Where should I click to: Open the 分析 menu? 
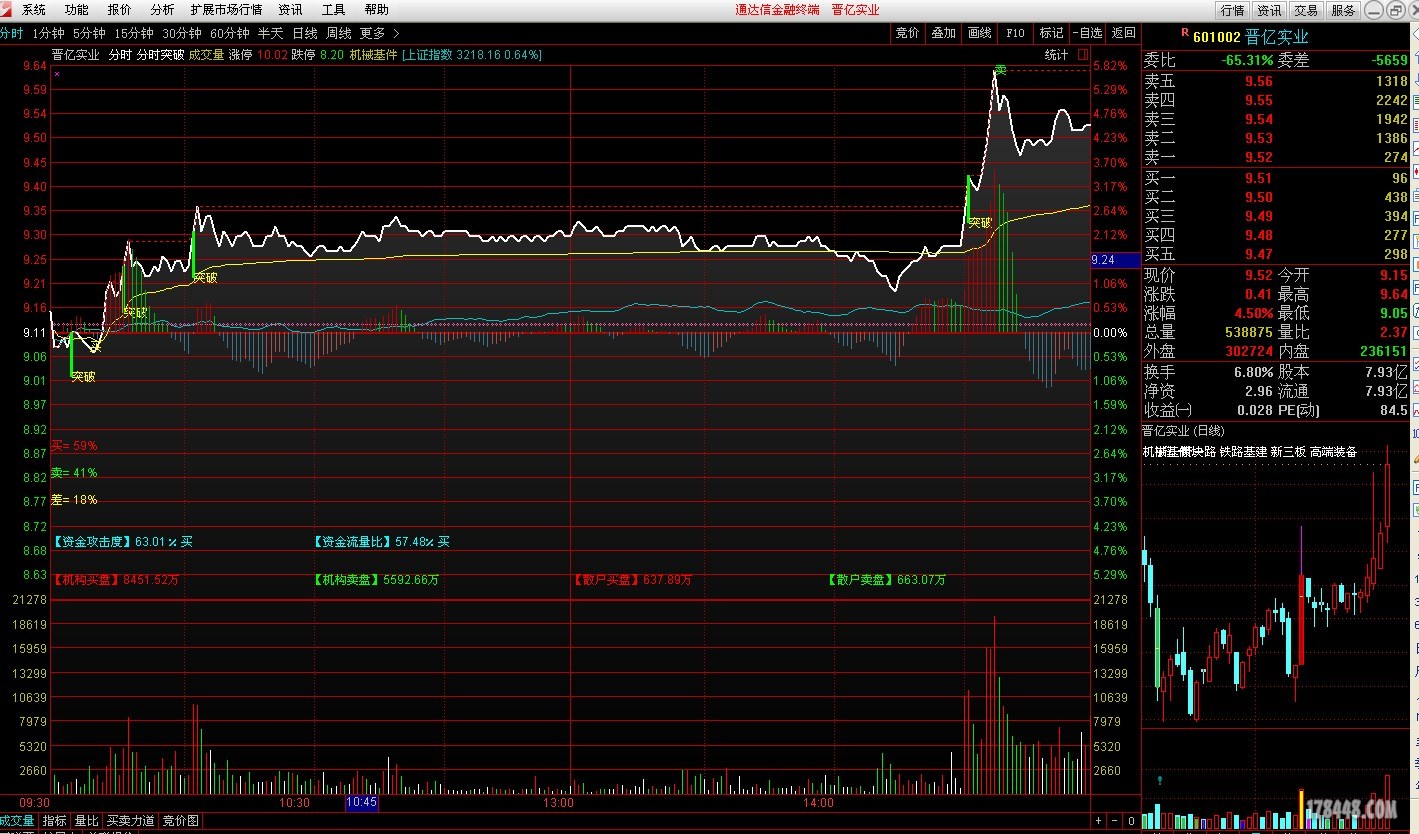(x=162, y=9)
